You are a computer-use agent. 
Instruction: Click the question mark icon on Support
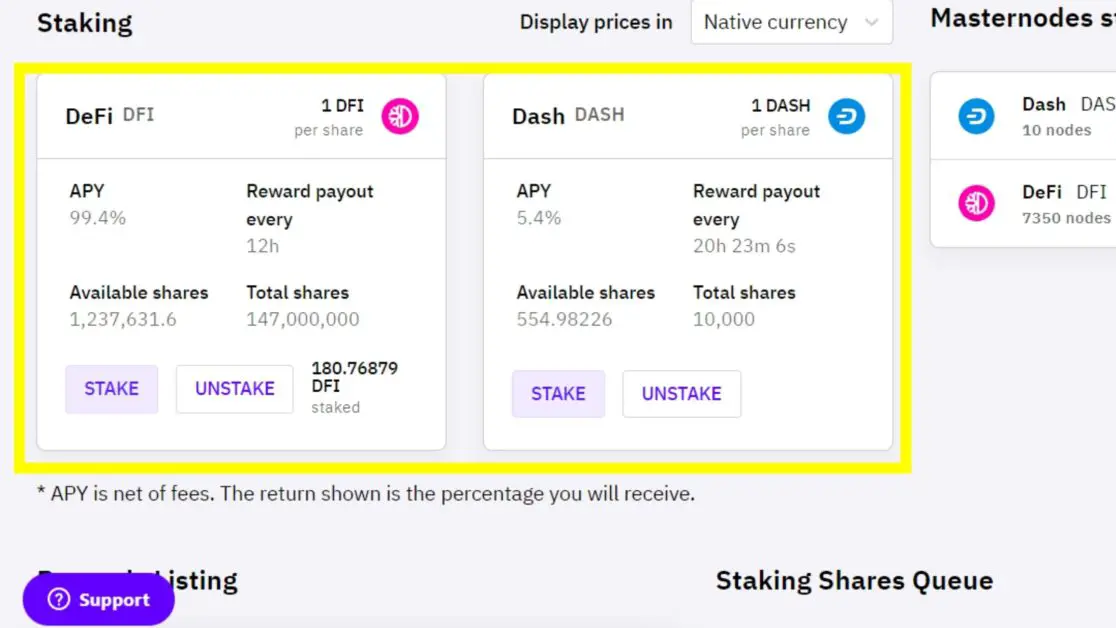point(58,600)
